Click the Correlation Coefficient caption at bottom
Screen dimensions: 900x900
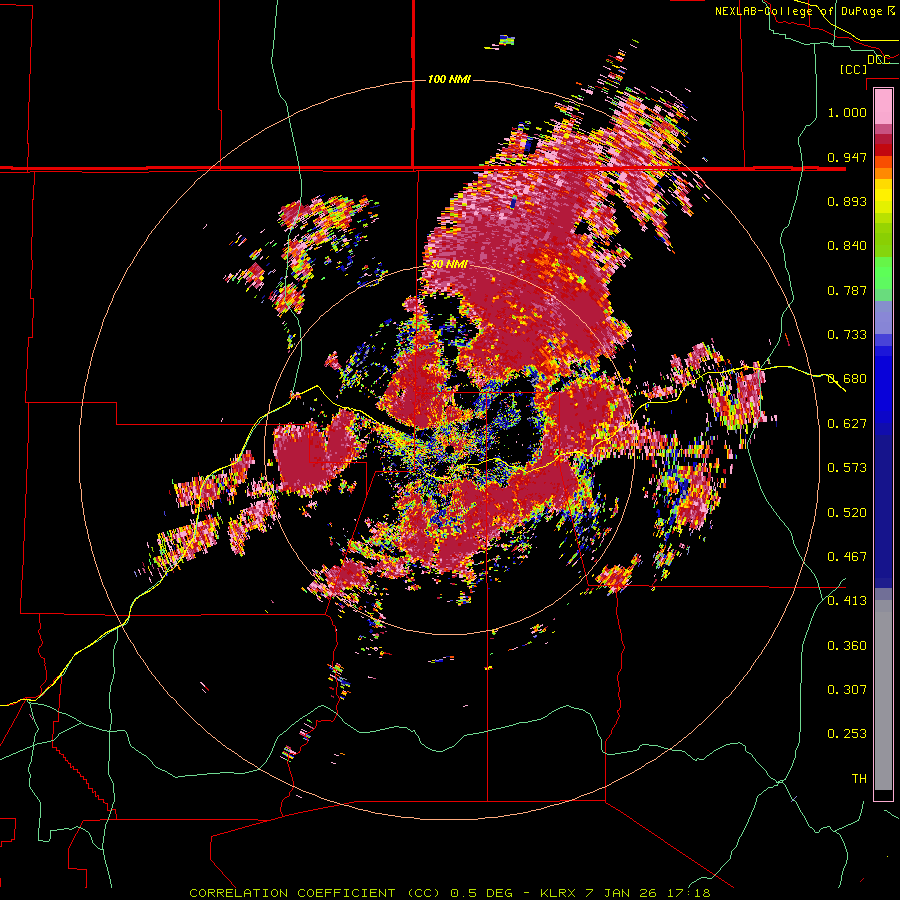coord(450,893)
